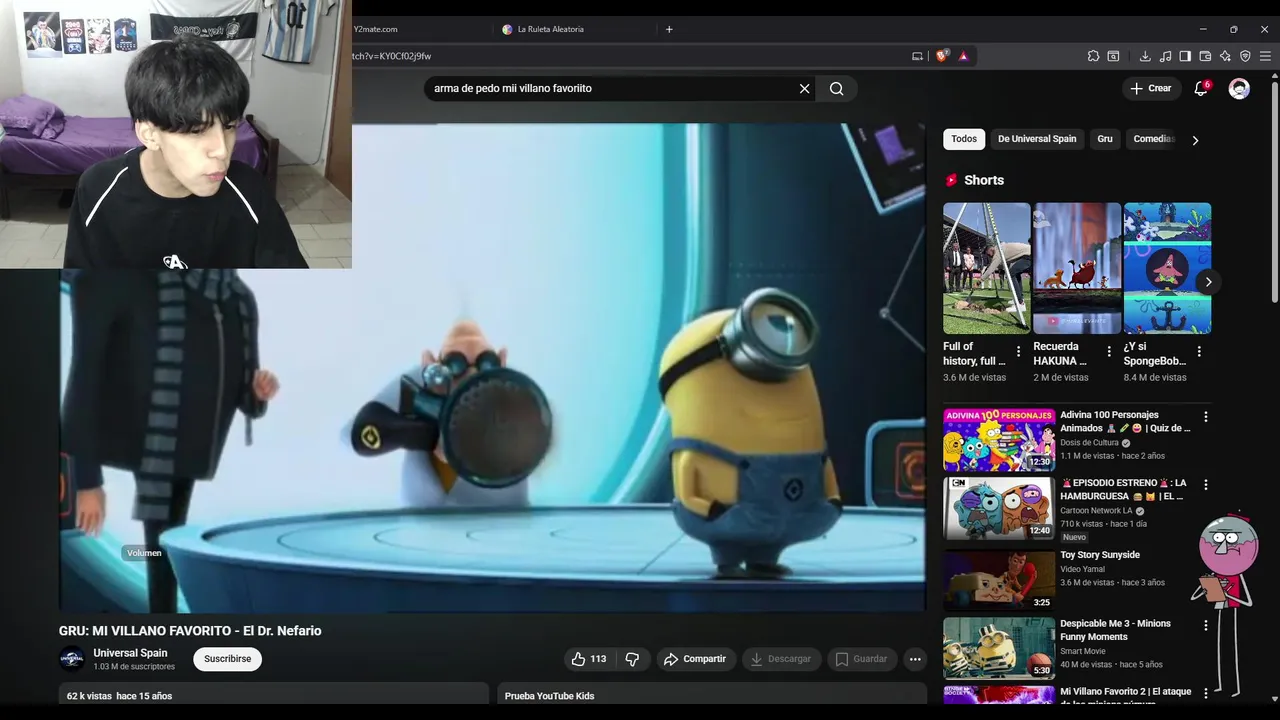Click the 'Cartoon Network LA' channel name

tap(1096, 511)
